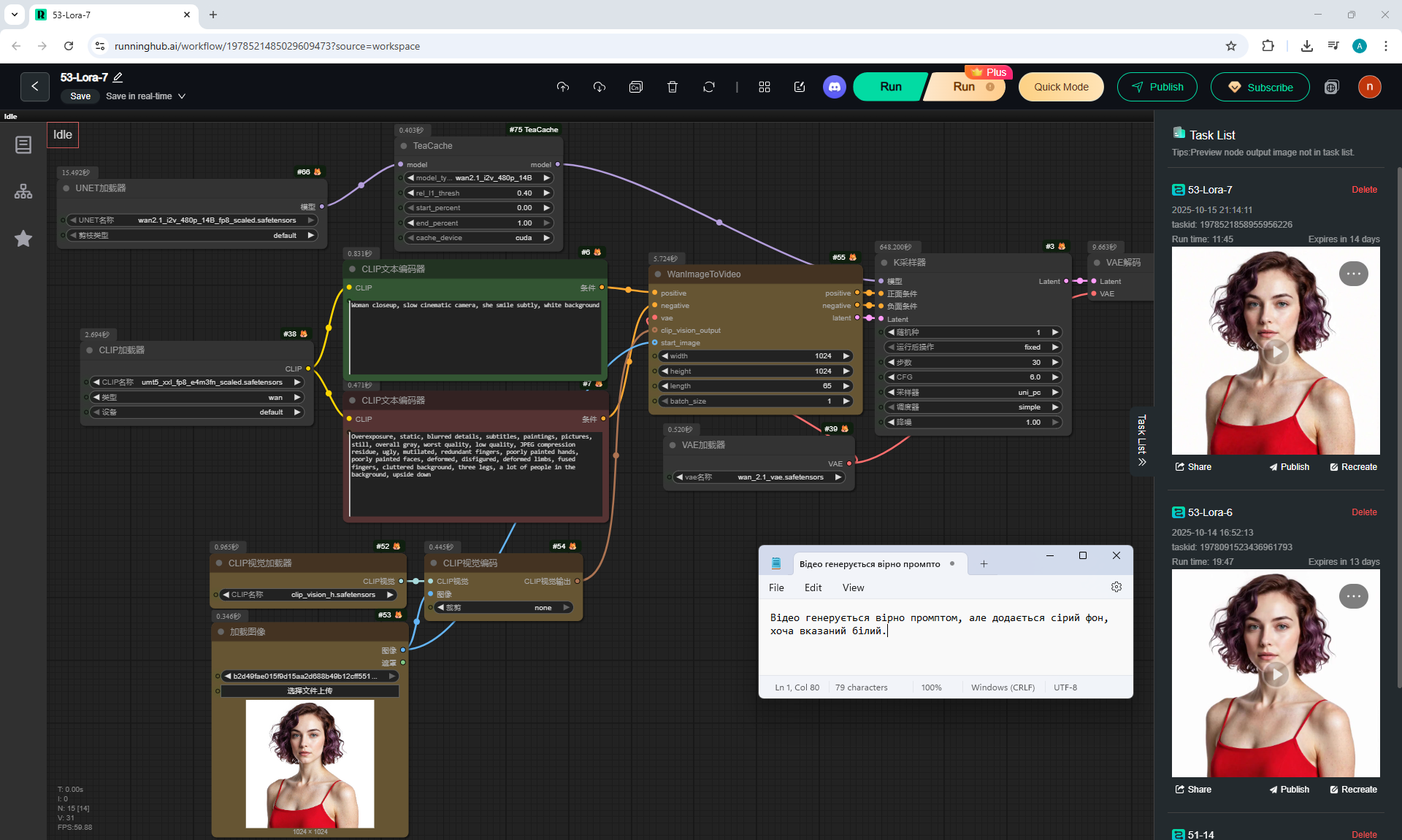This screenshot has width=1402, height=840.
Task: Toggle collapse dot on VAE加载器 node
Action: (673, 445)
